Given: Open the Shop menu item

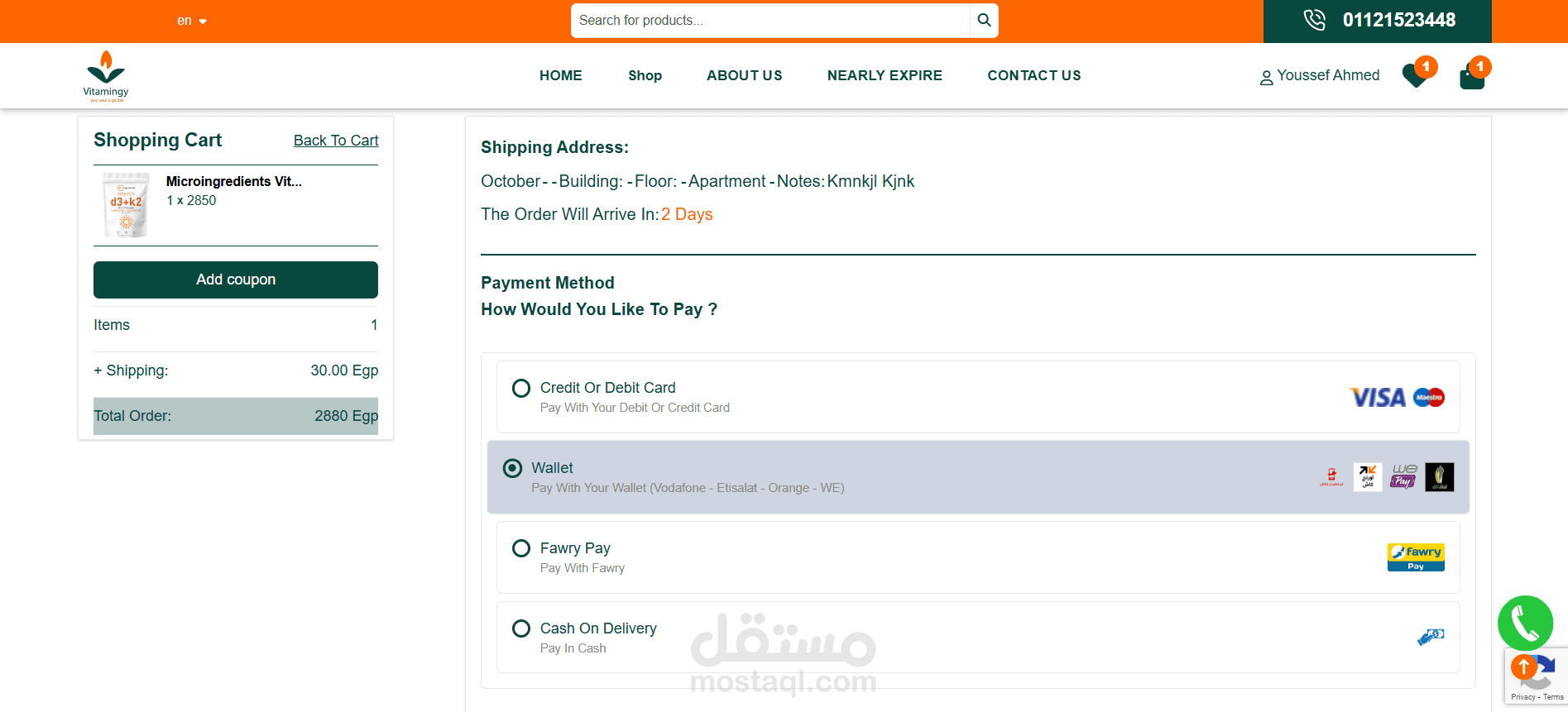Looking at the screenshot, I should pos(645,75).
